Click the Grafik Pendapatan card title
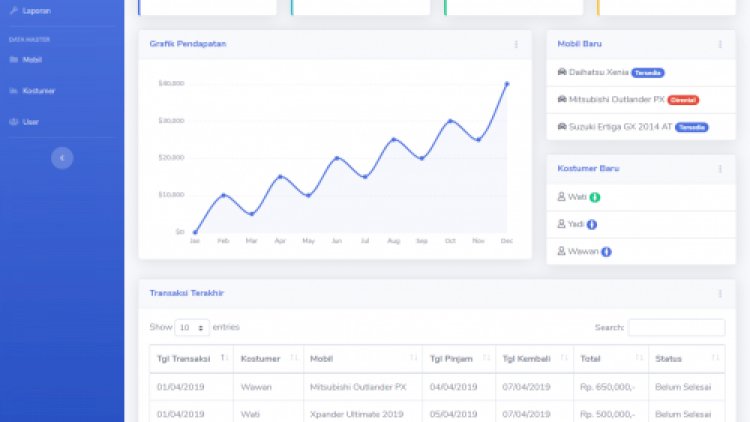Screen dimensions: 750x422 tap(188, 44)
